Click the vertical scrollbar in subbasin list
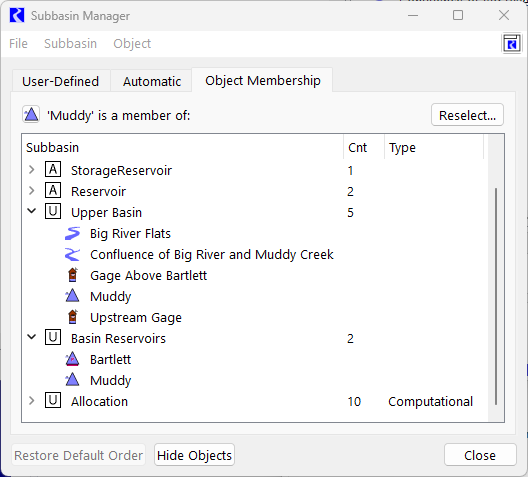This screenshot has width=528, height=477. point(496,296)
